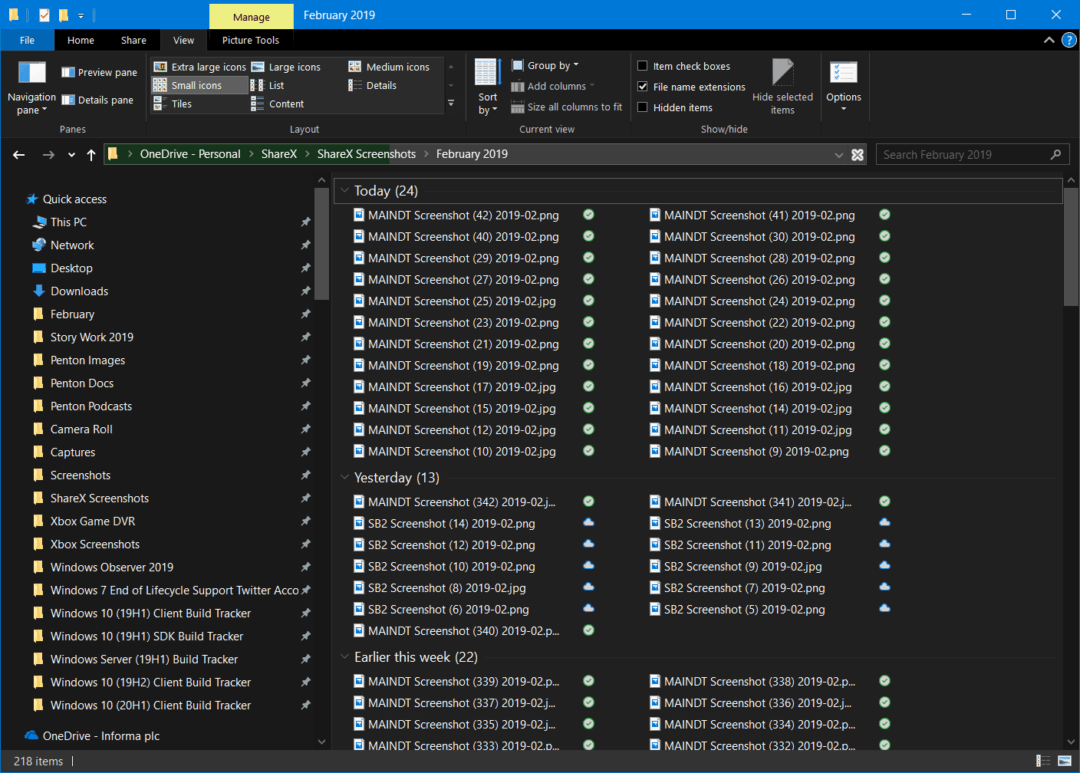Select the Small icons layout

click(x=198, y=85)
